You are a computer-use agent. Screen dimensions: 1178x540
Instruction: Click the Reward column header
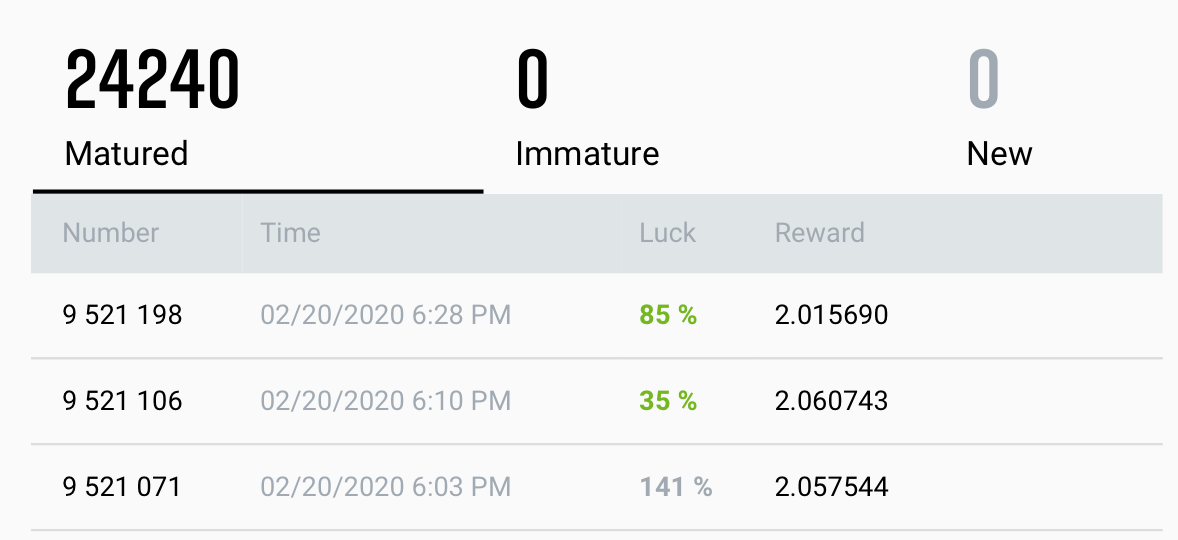coord(819,233)
